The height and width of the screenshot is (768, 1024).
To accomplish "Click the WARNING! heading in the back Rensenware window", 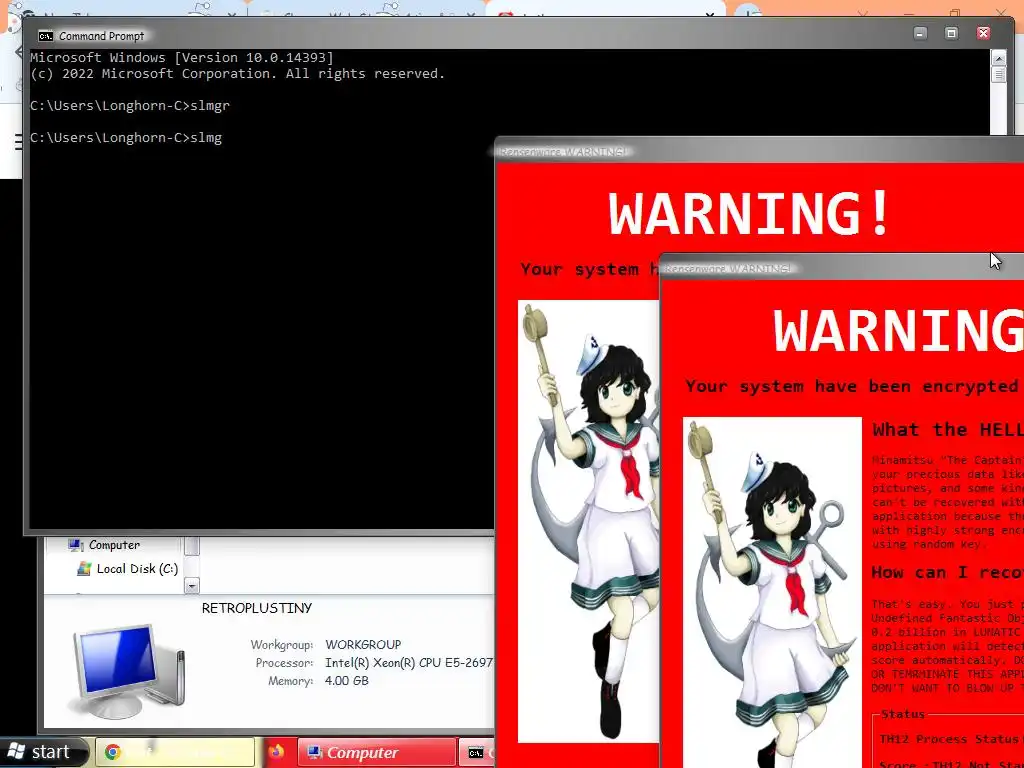I will coord(750,214).
